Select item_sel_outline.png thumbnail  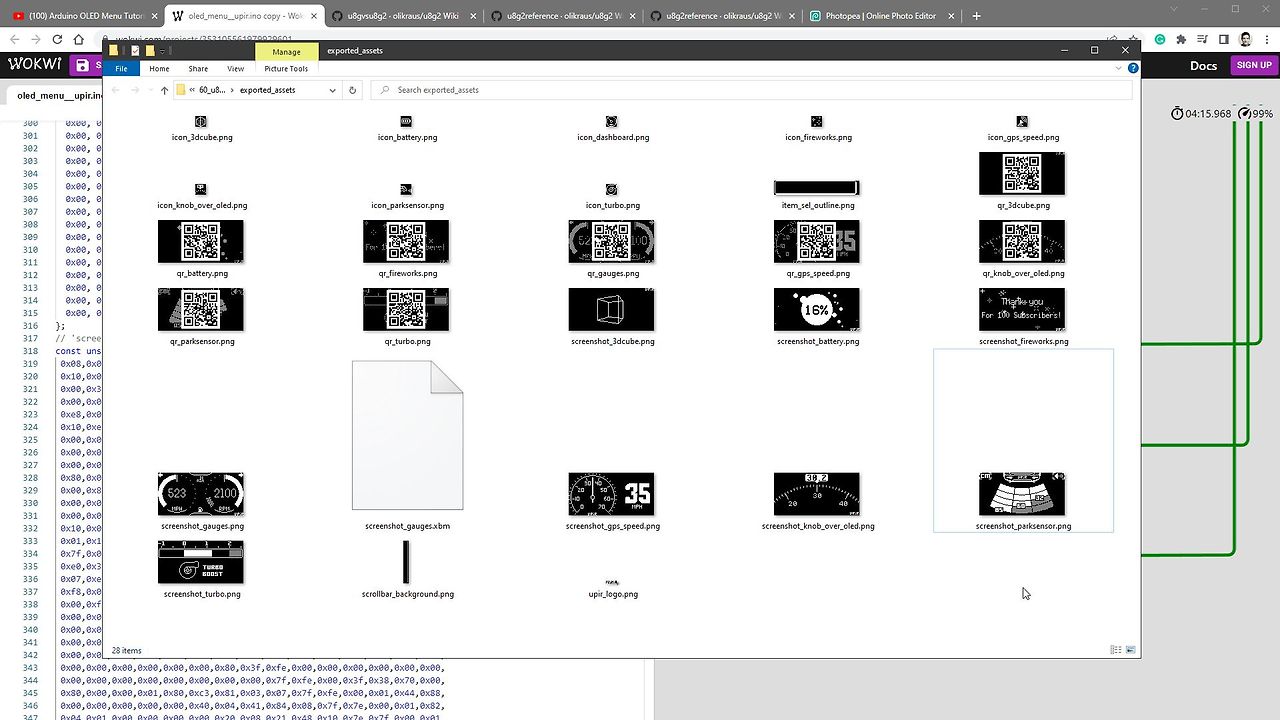pyautogui.click(x=817, y=188)
